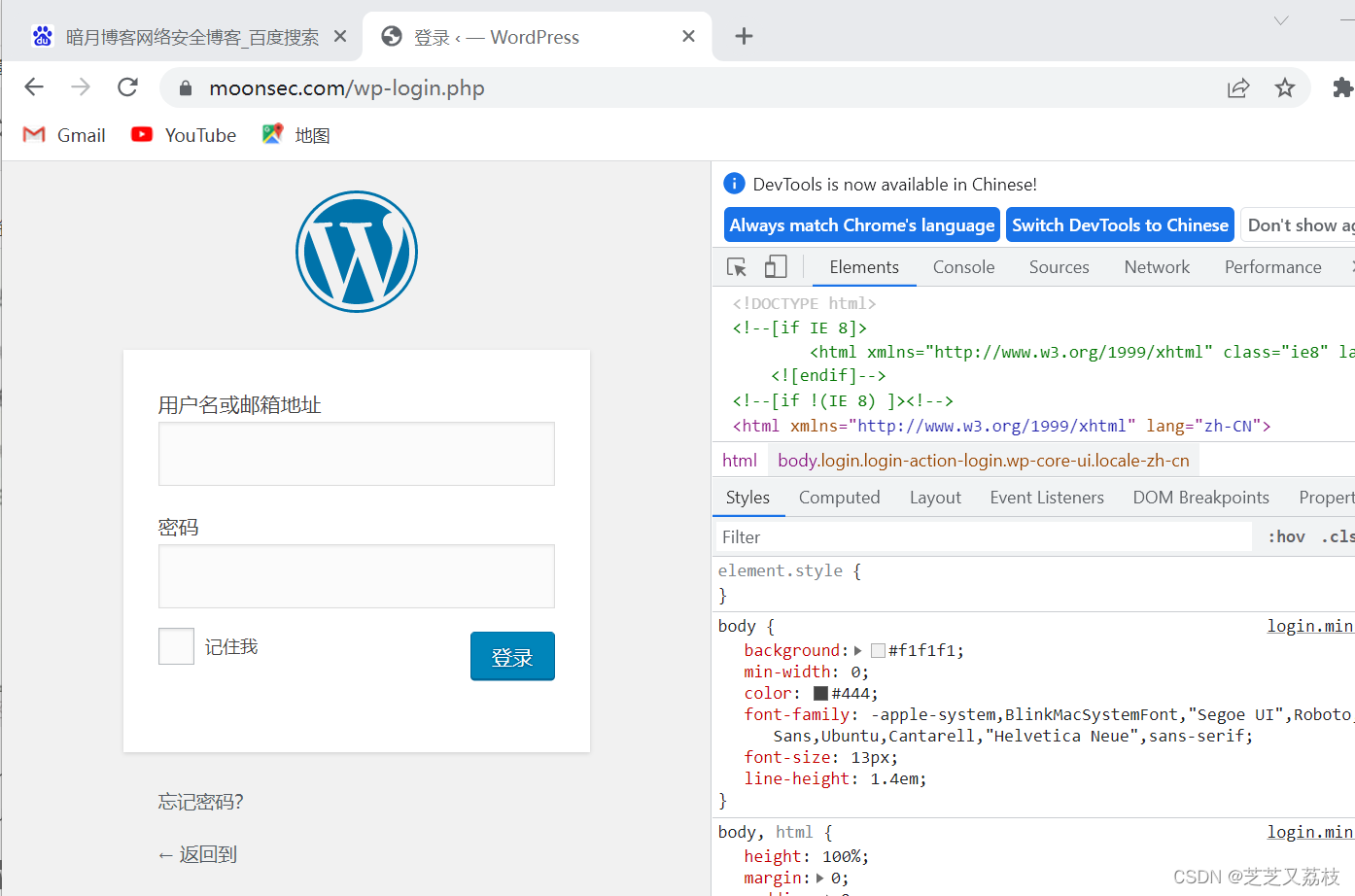Click the min-width 0 value
Viewport: 1355px width, 896px height.
pos(855,672)
